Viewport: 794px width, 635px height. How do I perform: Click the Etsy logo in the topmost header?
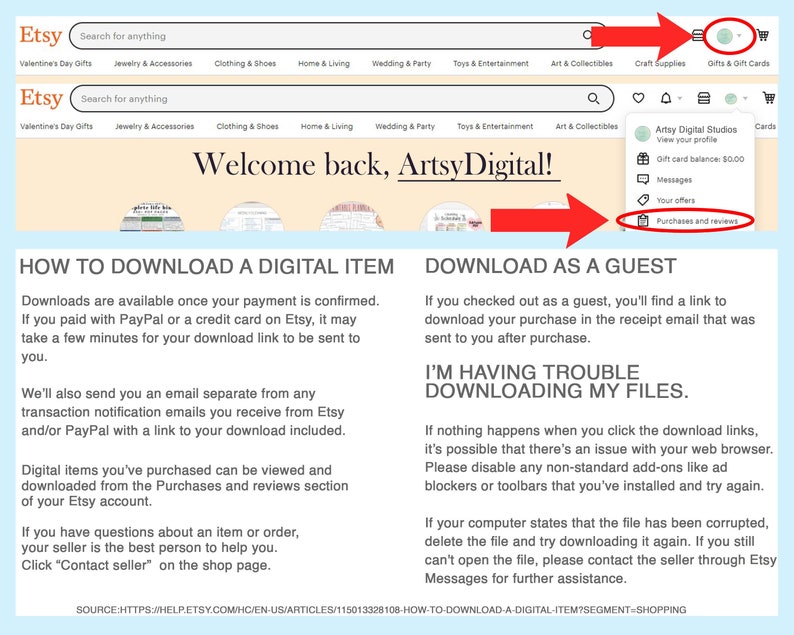(x=41, y=36)
